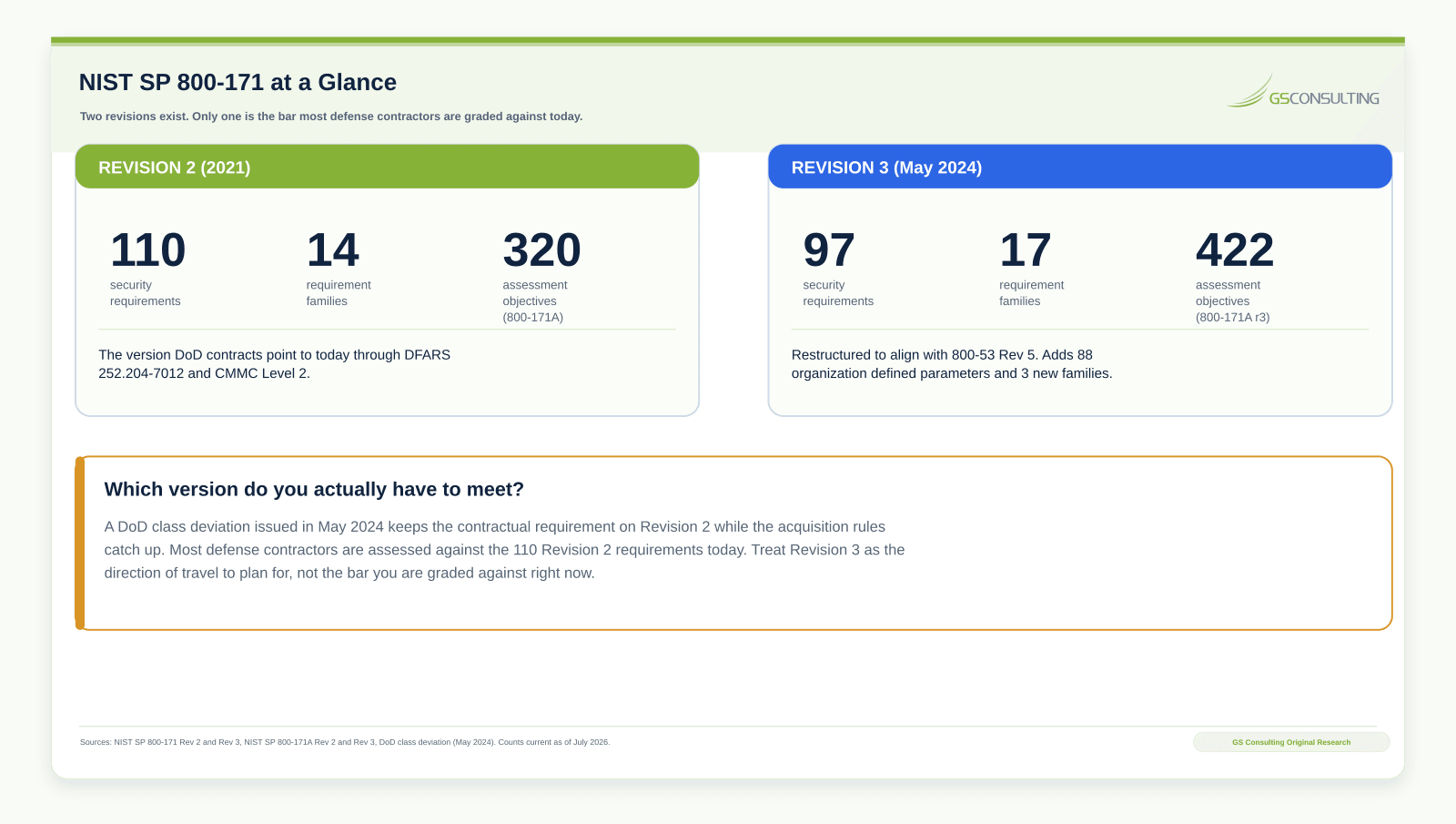Select the Revision 2 (2021) header
1456x824 pixels.
[387, 167]
